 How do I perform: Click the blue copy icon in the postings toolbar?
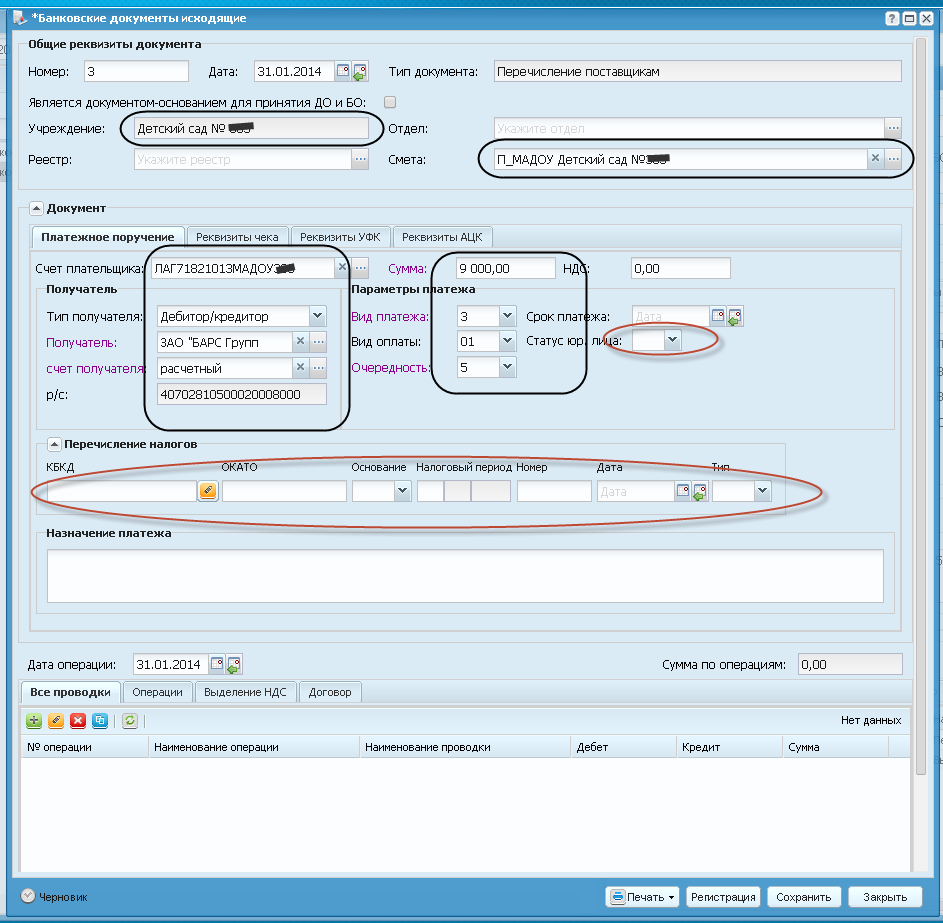pos(100,720)
